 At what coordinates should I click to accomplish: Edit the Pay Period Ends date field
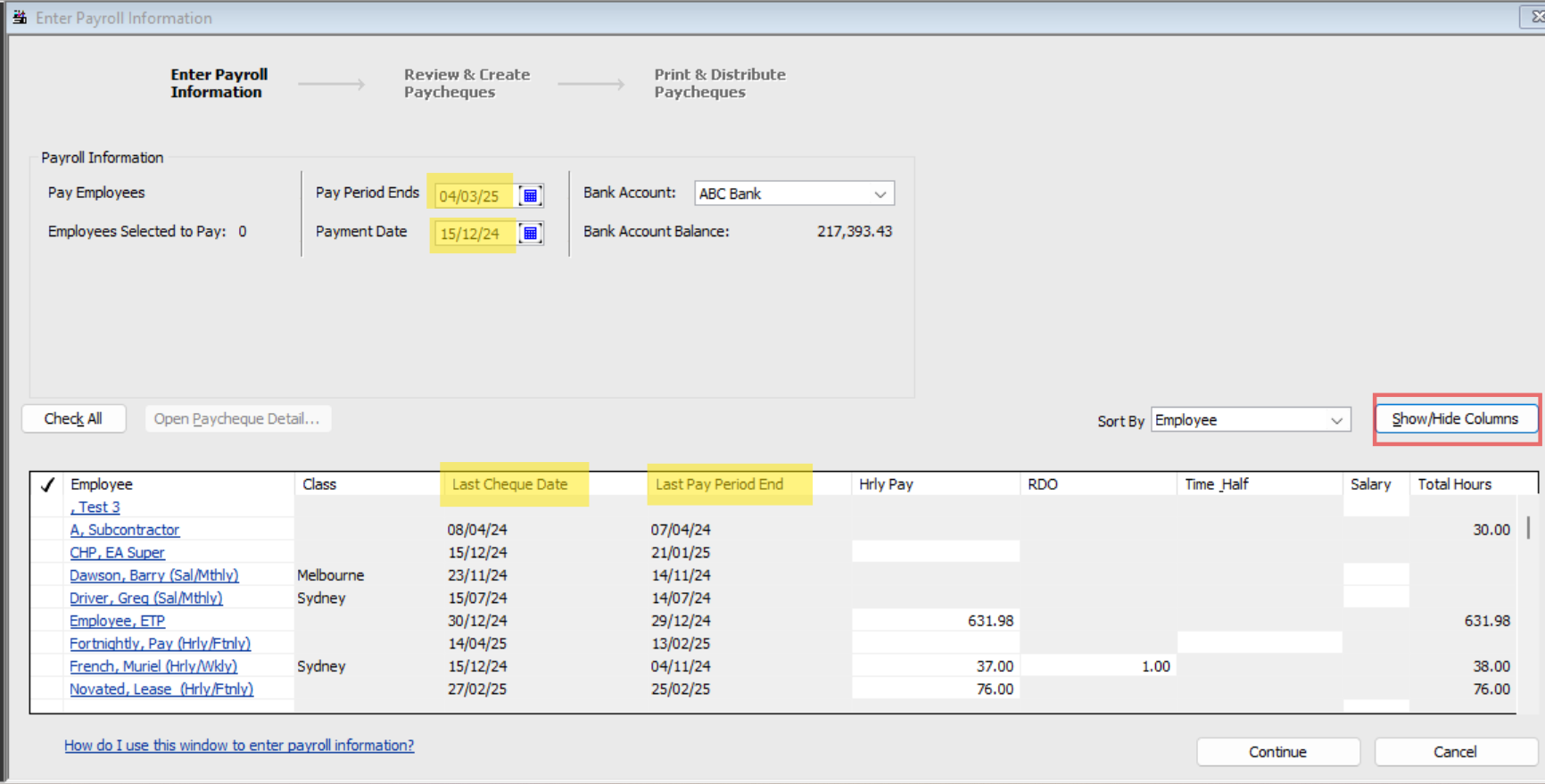[x=474, y=195]
